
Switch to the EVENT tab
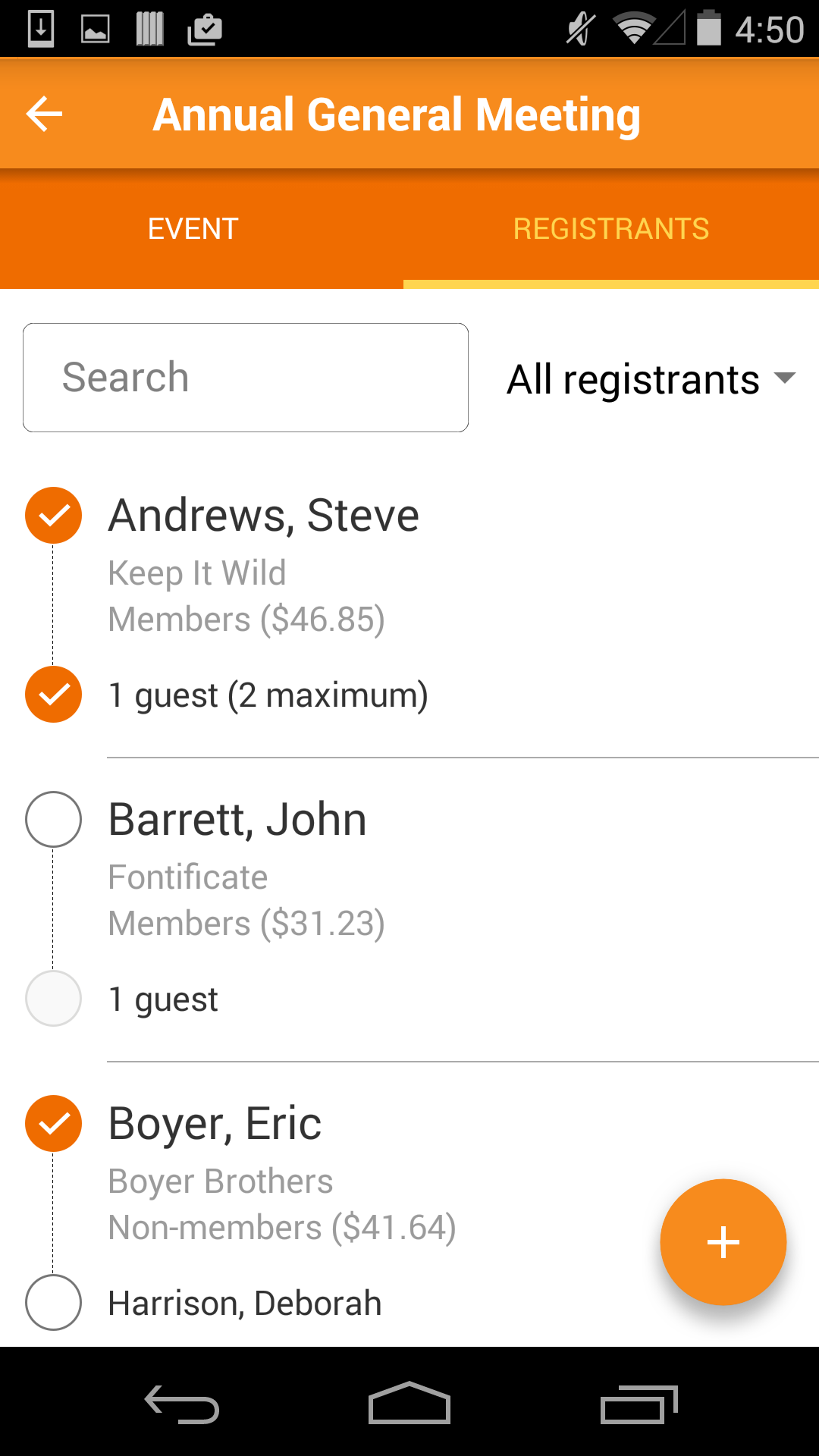pyautogui.click(x=193, y=228)
